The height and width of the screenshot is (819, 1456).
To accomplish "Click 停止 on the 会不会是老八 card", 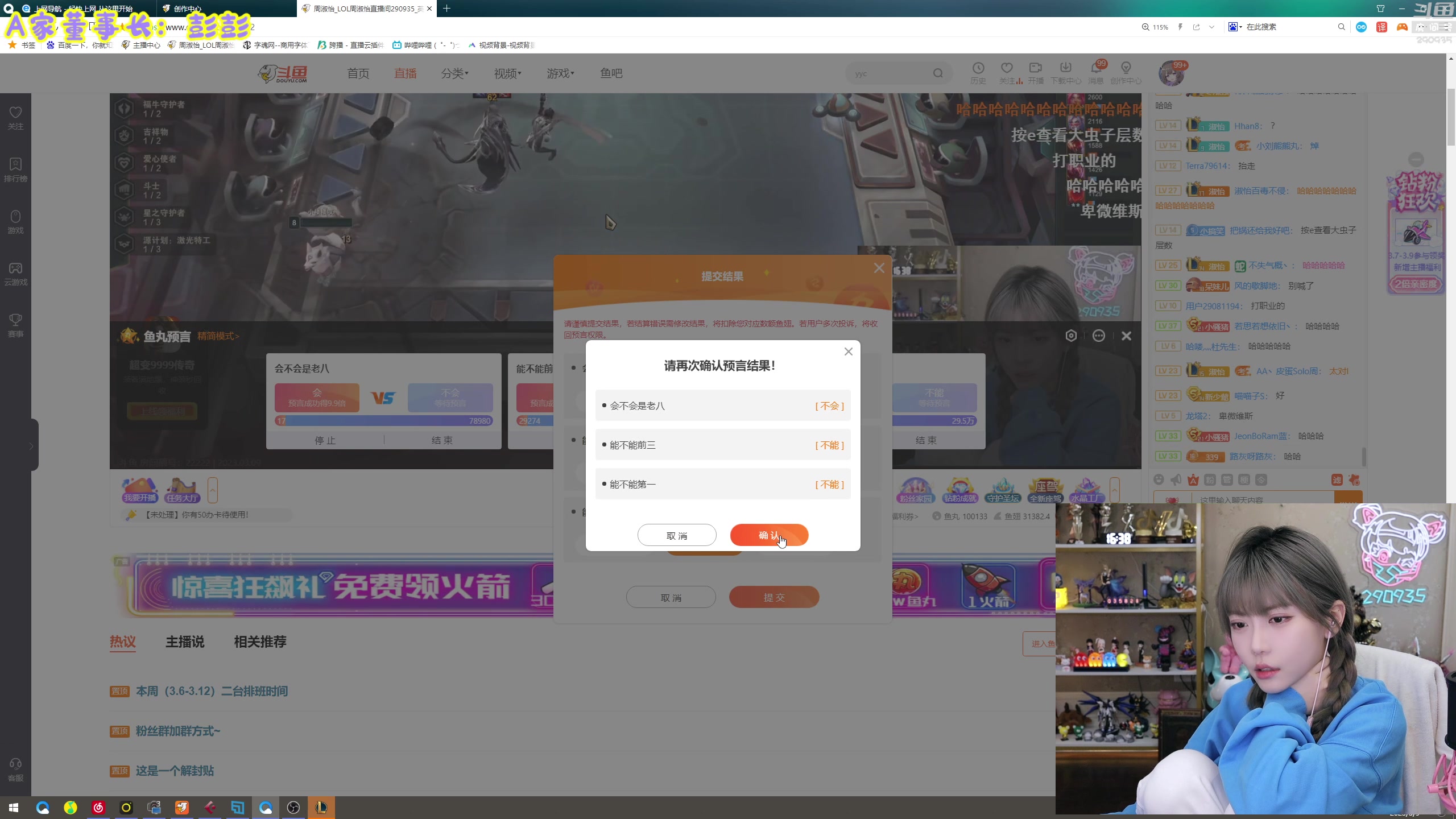I will point(325,440).
